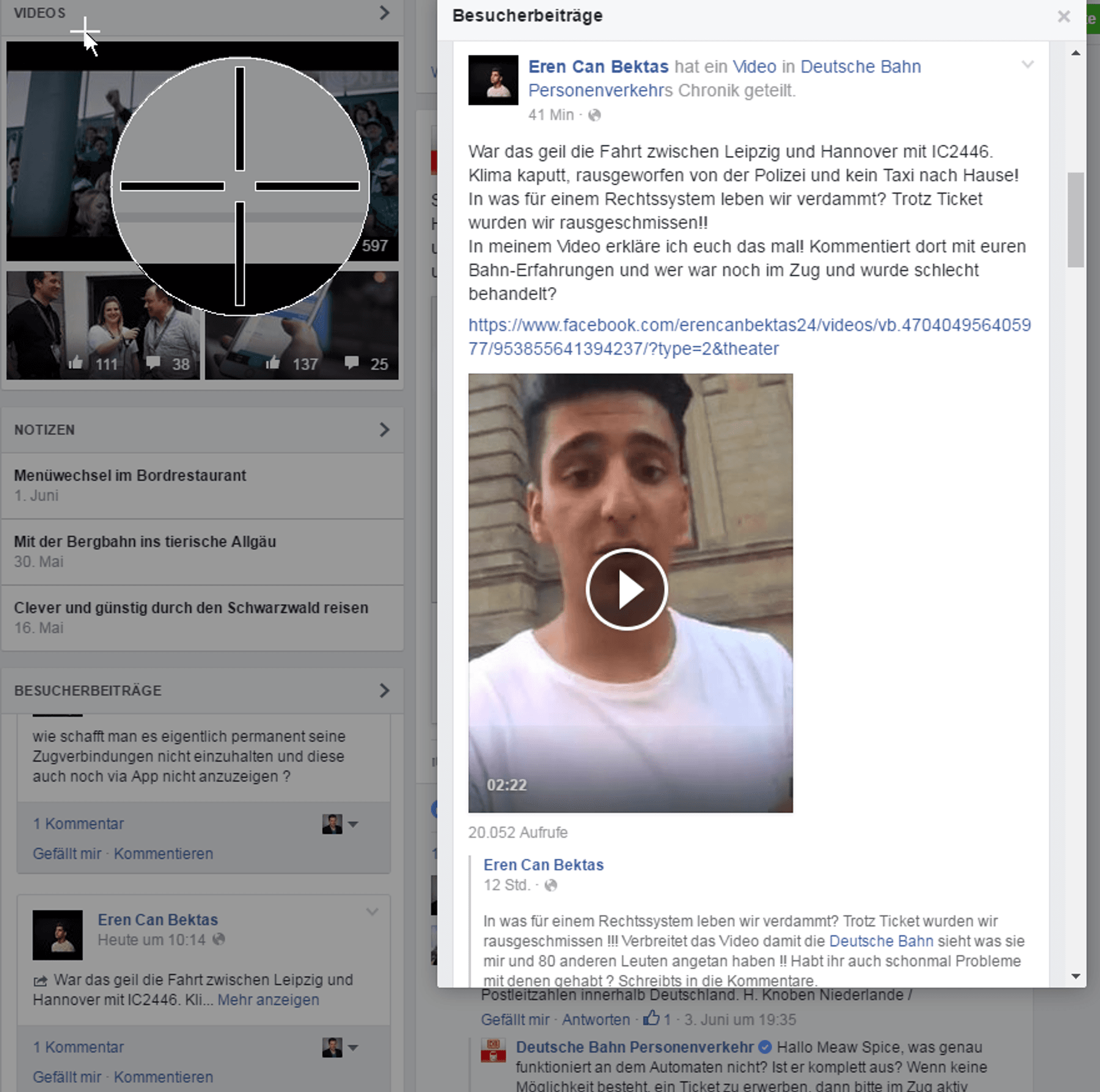1100x1092 pixels.
Task: Click comment icon showing 25
Action: click(352, 363)
